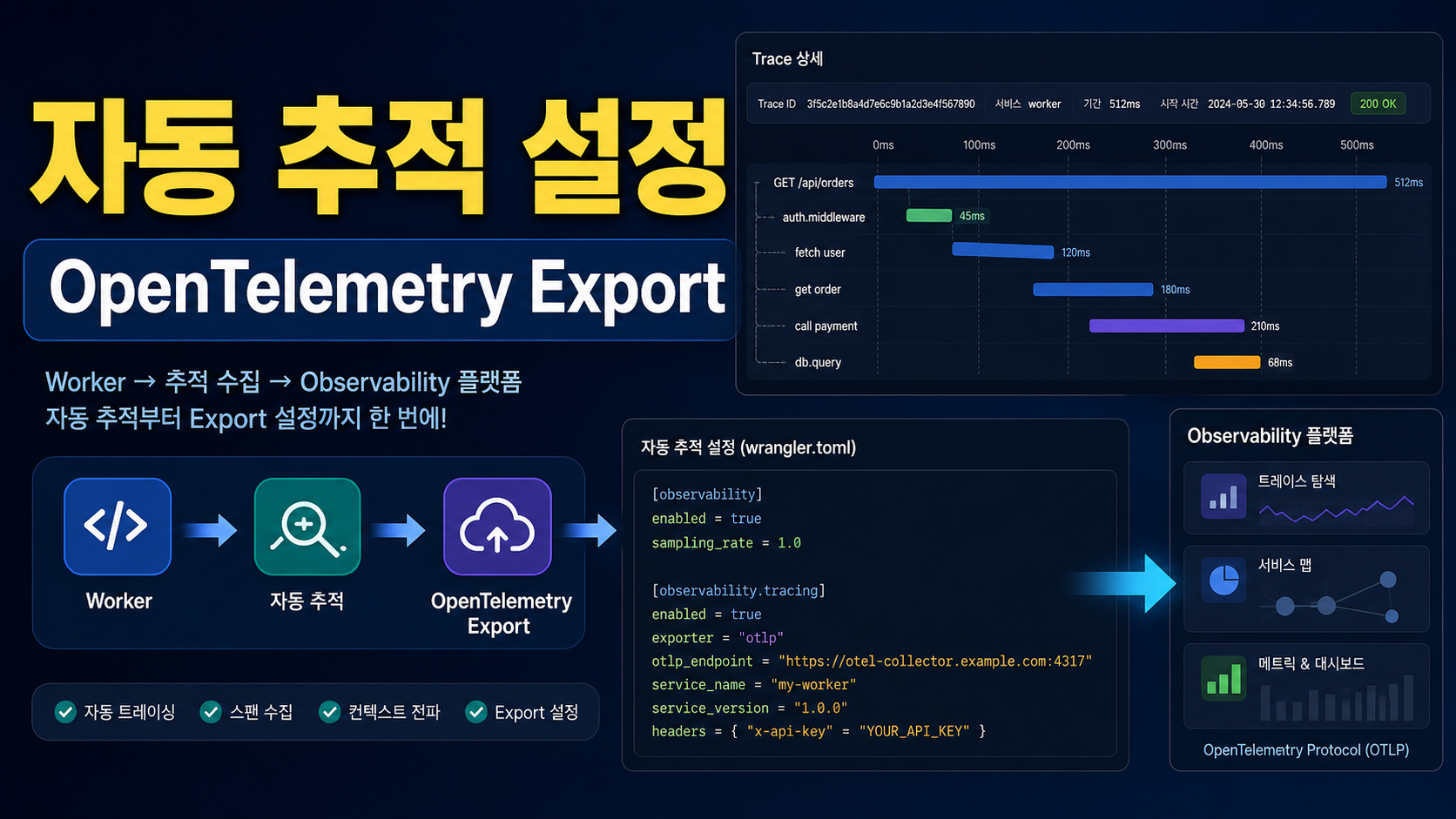This screenshot has width=1456, height=819.
Task: Click the call payment row label
Action: click(826, 326)
